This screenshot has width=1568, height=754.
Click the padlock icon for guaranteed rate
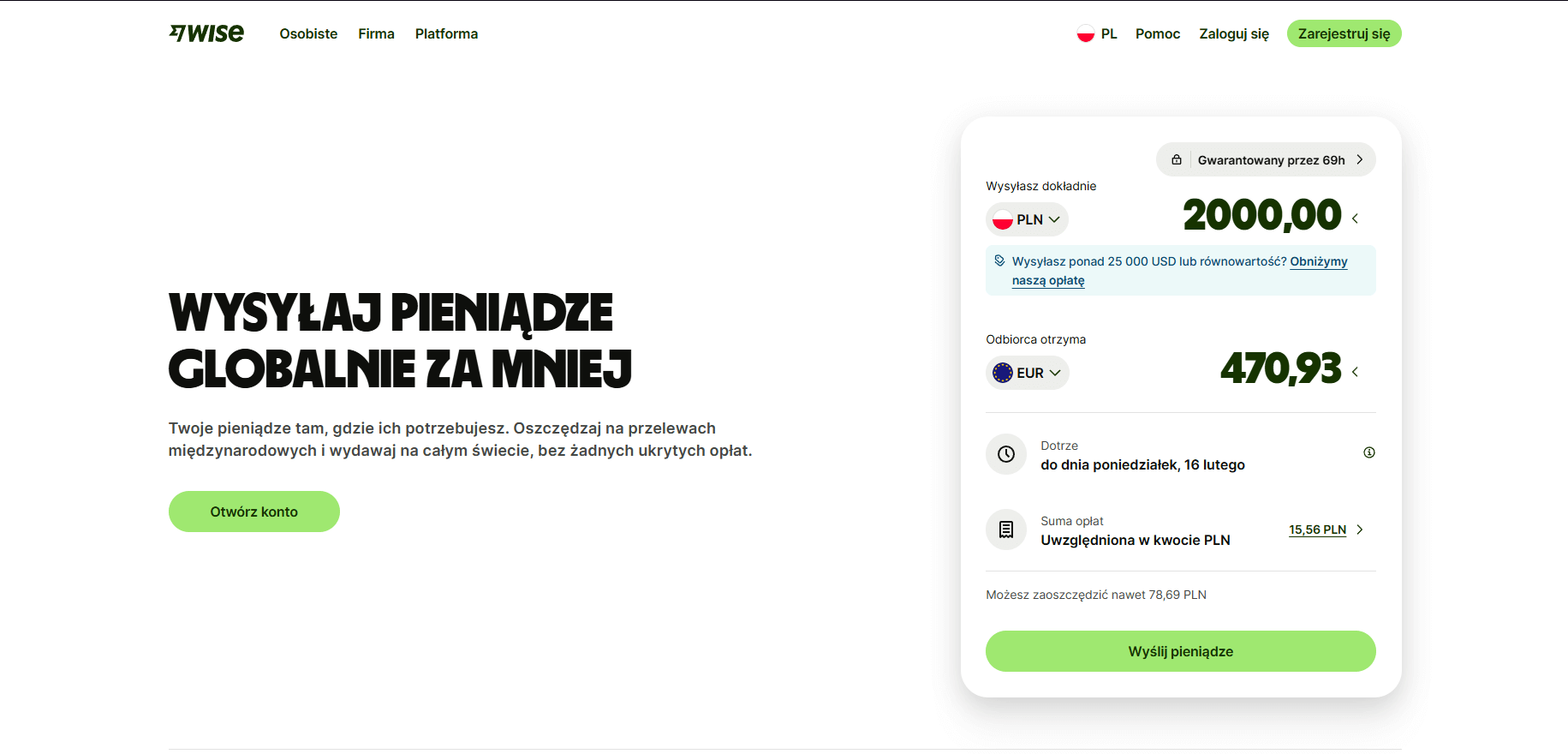(x=1177, y=160)
